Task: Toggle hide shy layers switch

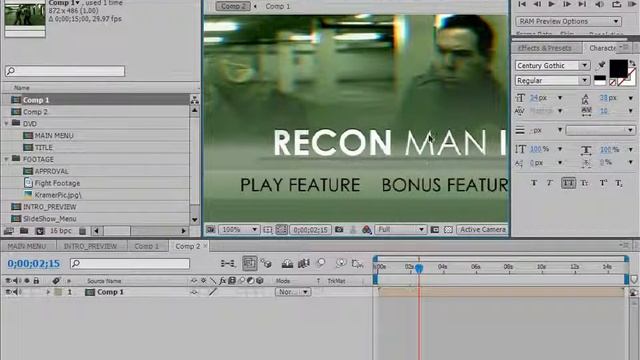Action: pyautogui.click(x=287, y=264)
